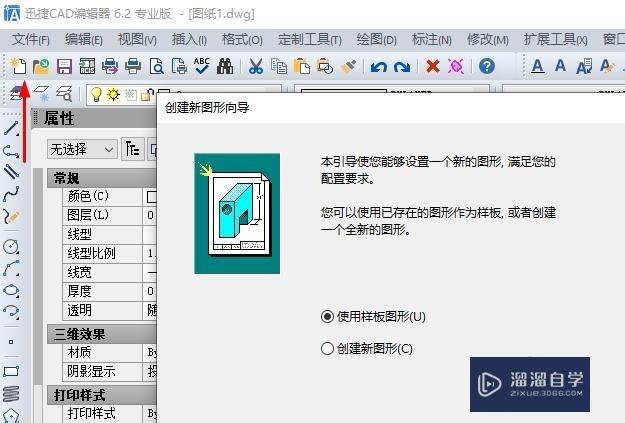This screenshot has height=423, width=625.
Task: Click the pink Purge icon
Action: [456, 66]
